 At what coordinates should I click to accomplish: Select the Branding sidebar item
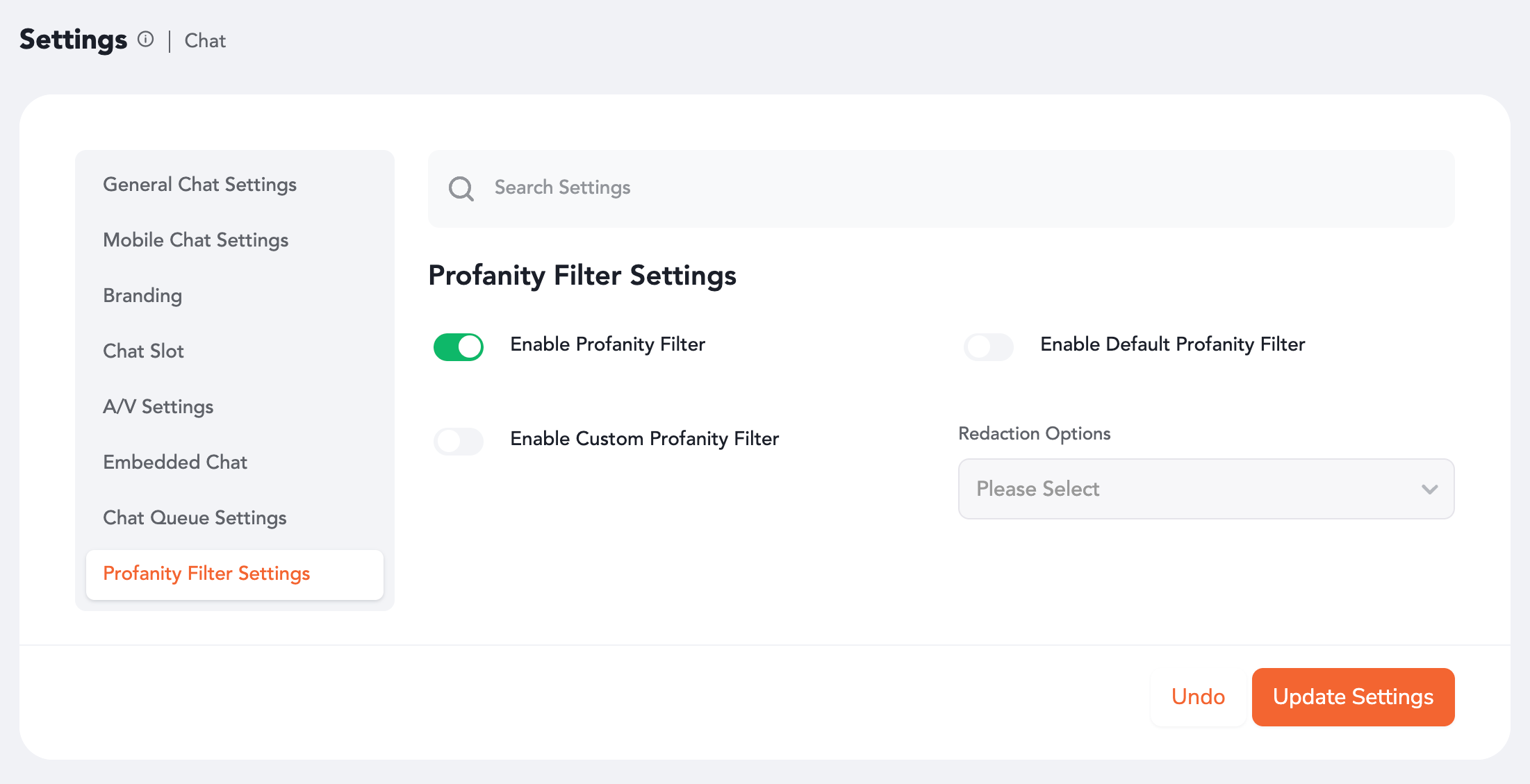tap(142, 295)
